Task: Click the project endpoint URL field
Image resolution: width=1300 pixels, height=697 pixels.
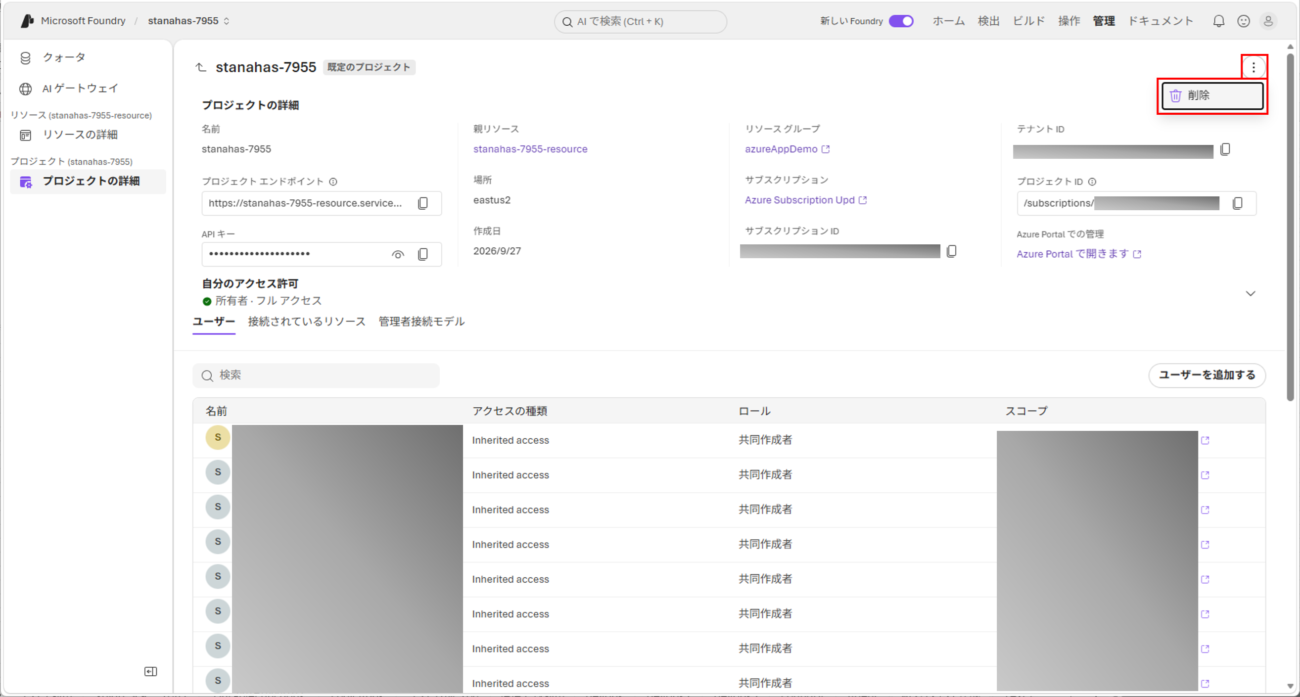Action: click(x=322, y=203)
